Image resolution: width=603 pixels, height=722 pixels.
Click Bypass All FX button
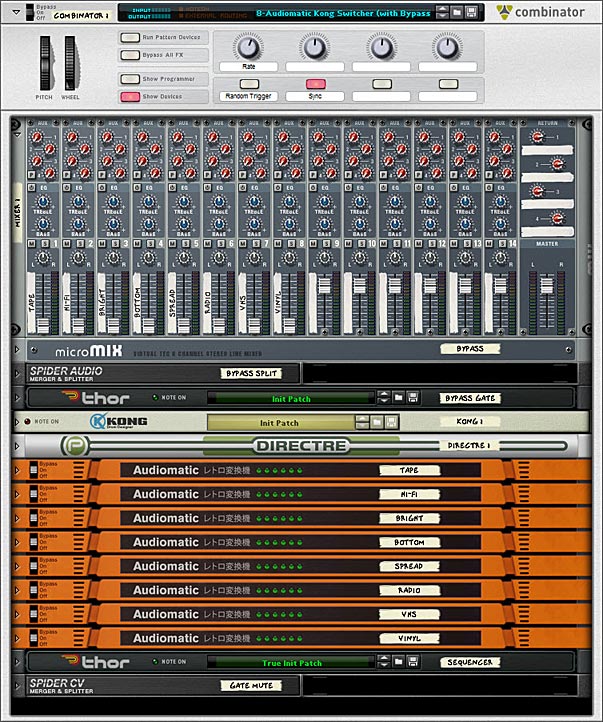130,55
